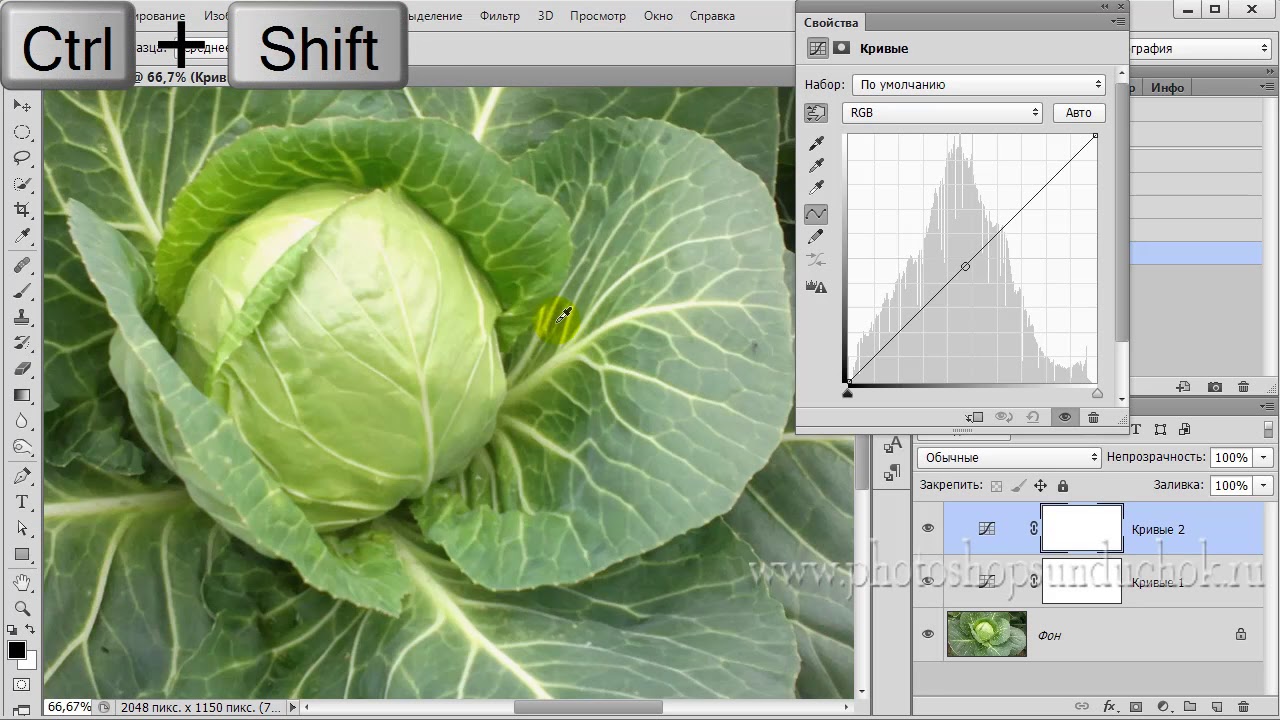The height and width of the screenshot is (720, 1280).
Task: Select the Eyedropper tool in toolbox
Action: (x=22, y=236)
